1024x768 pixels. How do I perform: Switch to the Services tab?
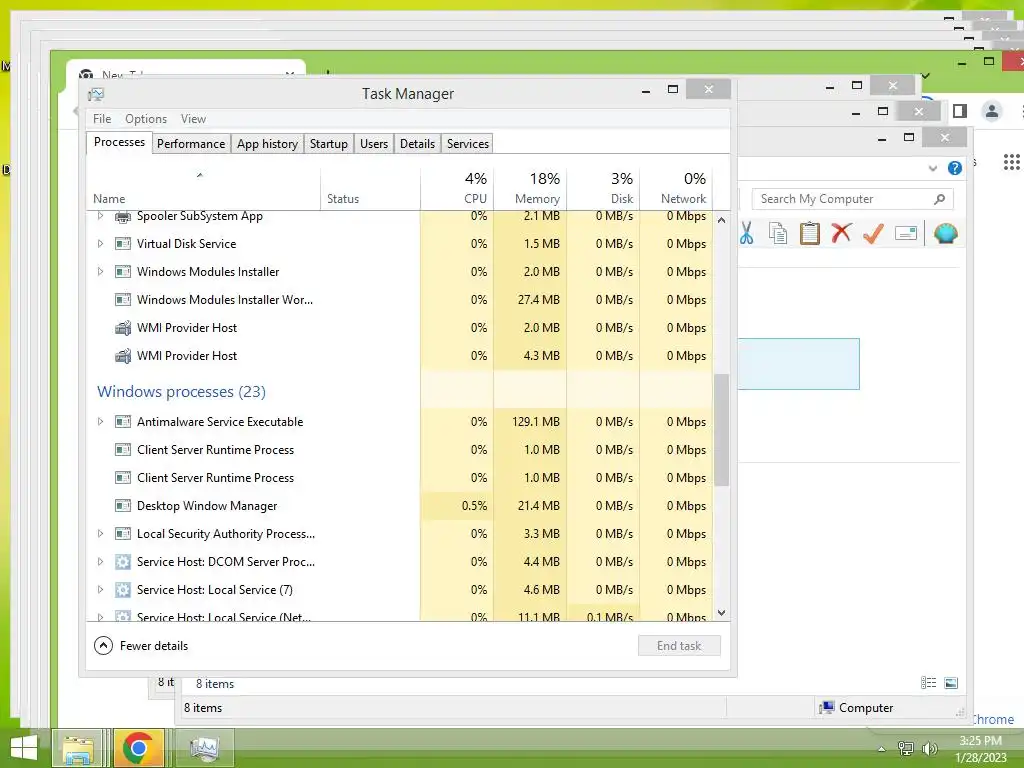tap(468, 144)
